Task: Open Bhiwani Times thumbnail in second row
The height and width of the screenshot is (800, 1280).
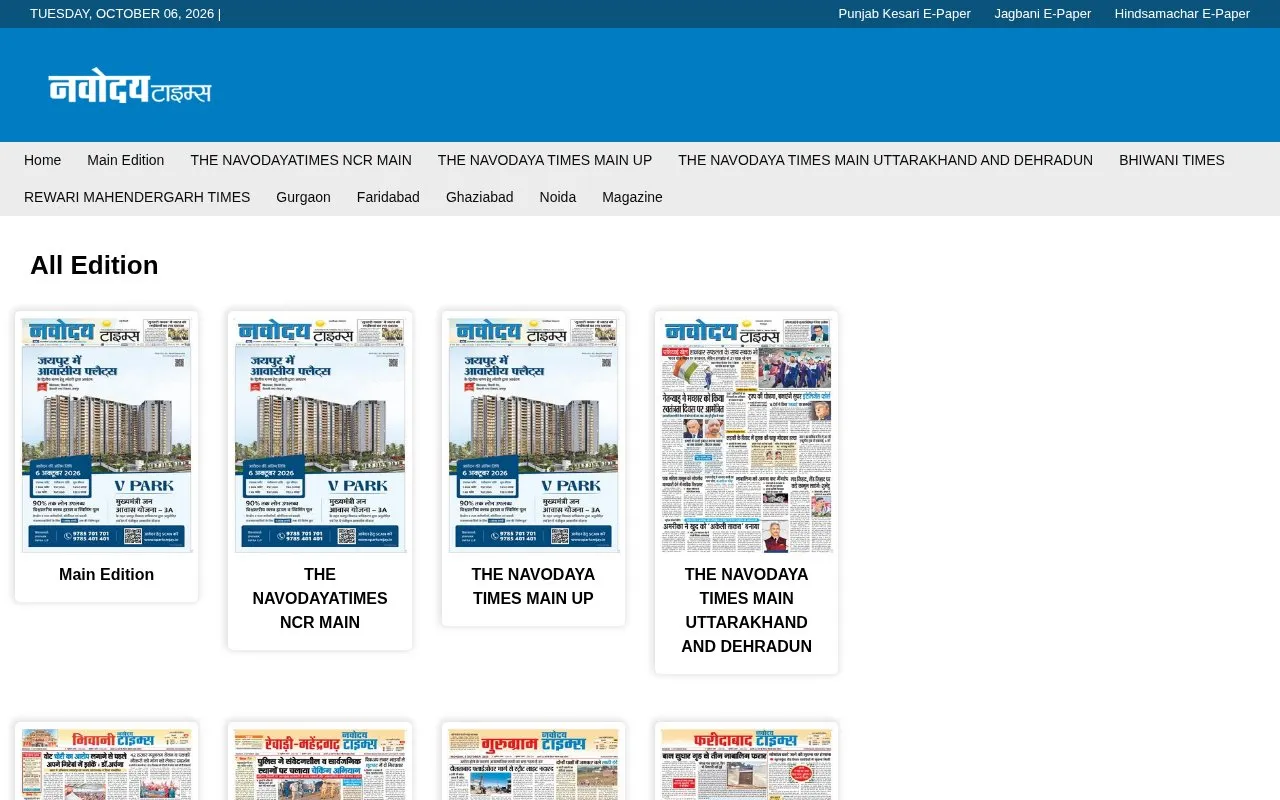Action: click(x=106, y=765)
